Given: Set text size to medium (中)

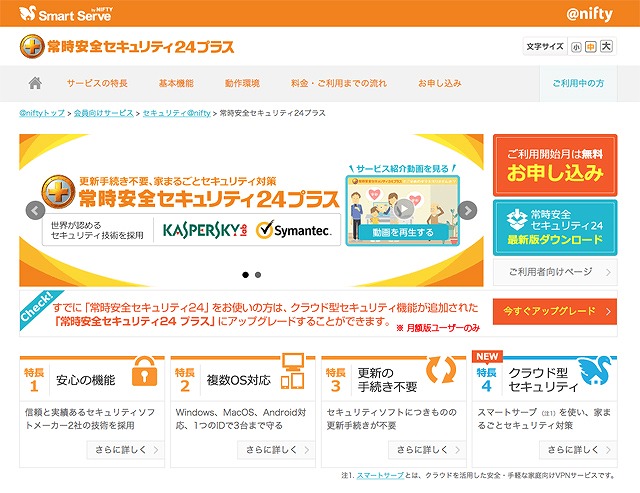Looking at the screenshot, I should click(x=590, y=47).
